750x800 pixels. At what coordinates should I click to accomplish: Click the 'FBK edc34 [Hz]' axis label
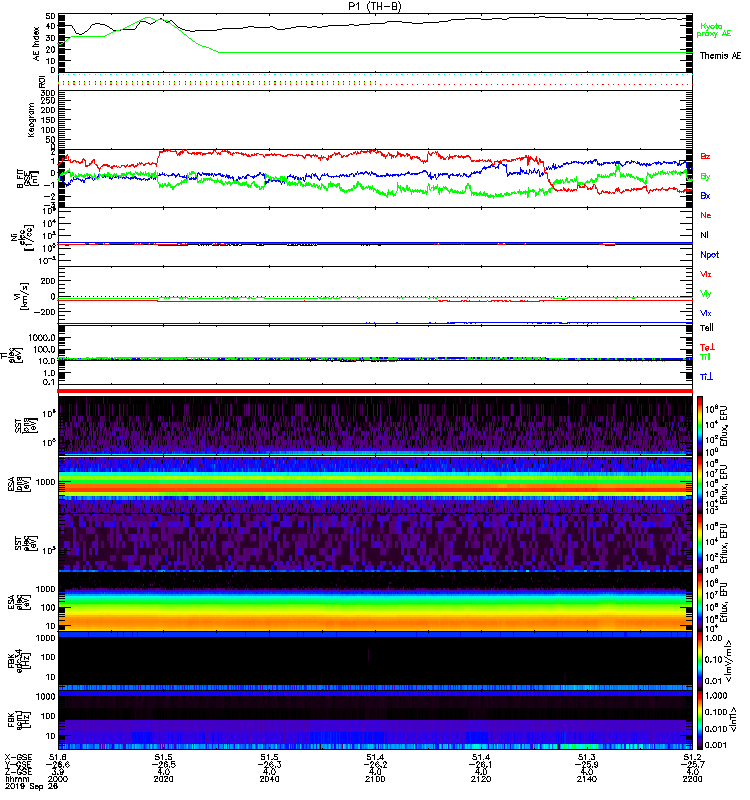[19, 660]
